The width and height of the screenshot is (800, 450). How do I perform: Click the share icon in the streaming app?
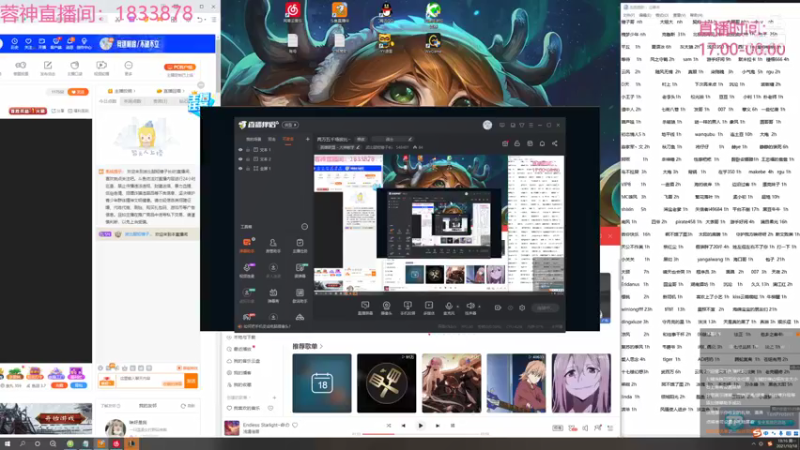555,144
